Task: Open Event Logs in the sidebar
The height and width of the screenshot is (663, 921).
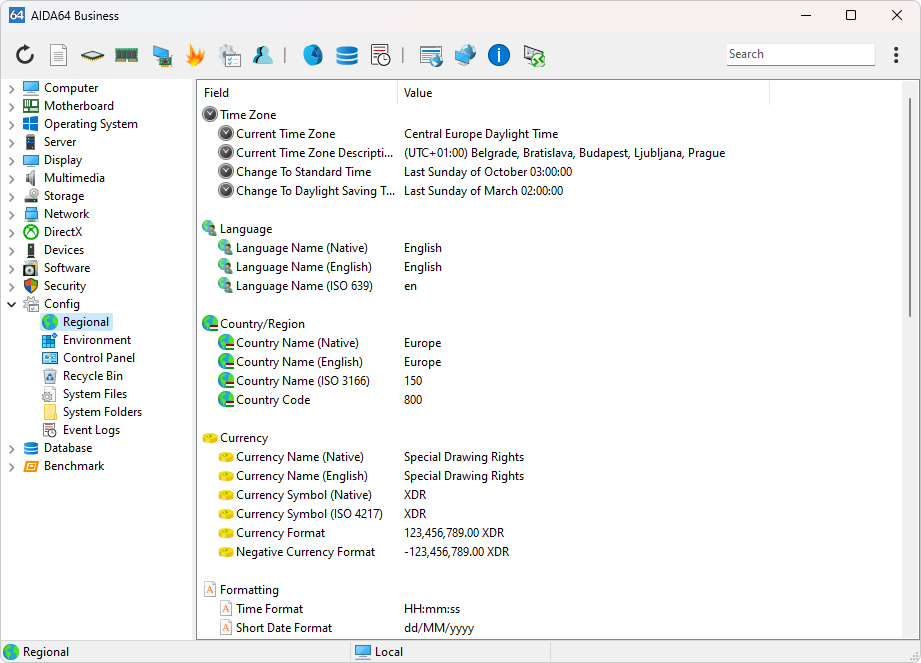Action: click(91, 430)
